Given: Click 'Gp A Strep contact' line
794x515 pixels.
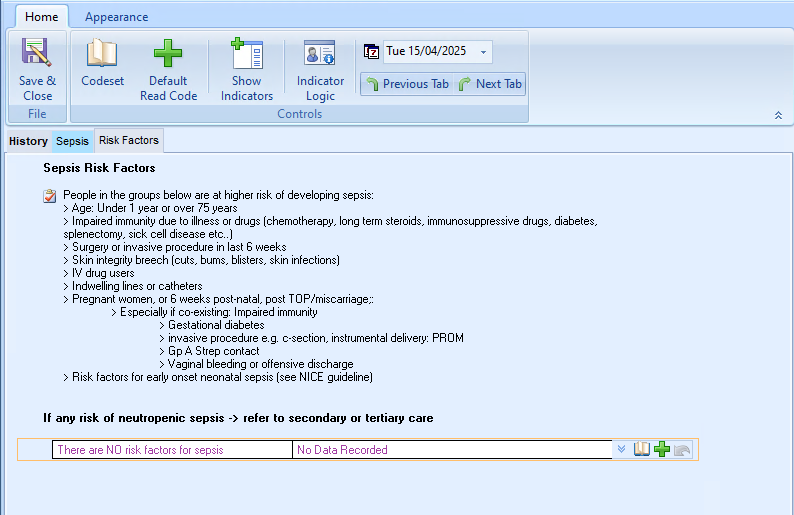Looking at the screenshot, I should click(x=209, y=351).
